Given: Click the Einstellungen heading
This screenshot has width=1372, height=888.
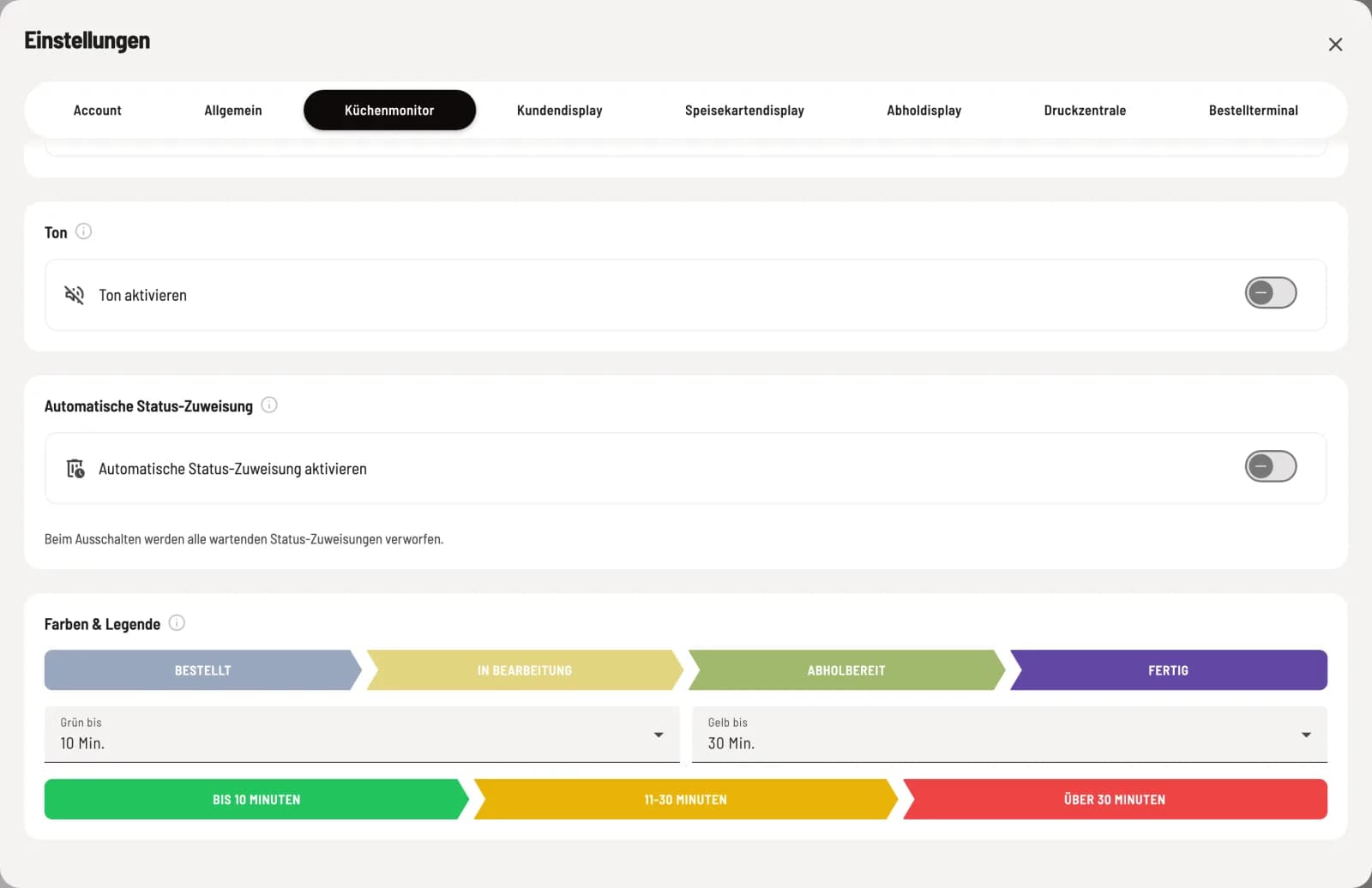Looking at the screenshot, I should (x=87, y=40).
